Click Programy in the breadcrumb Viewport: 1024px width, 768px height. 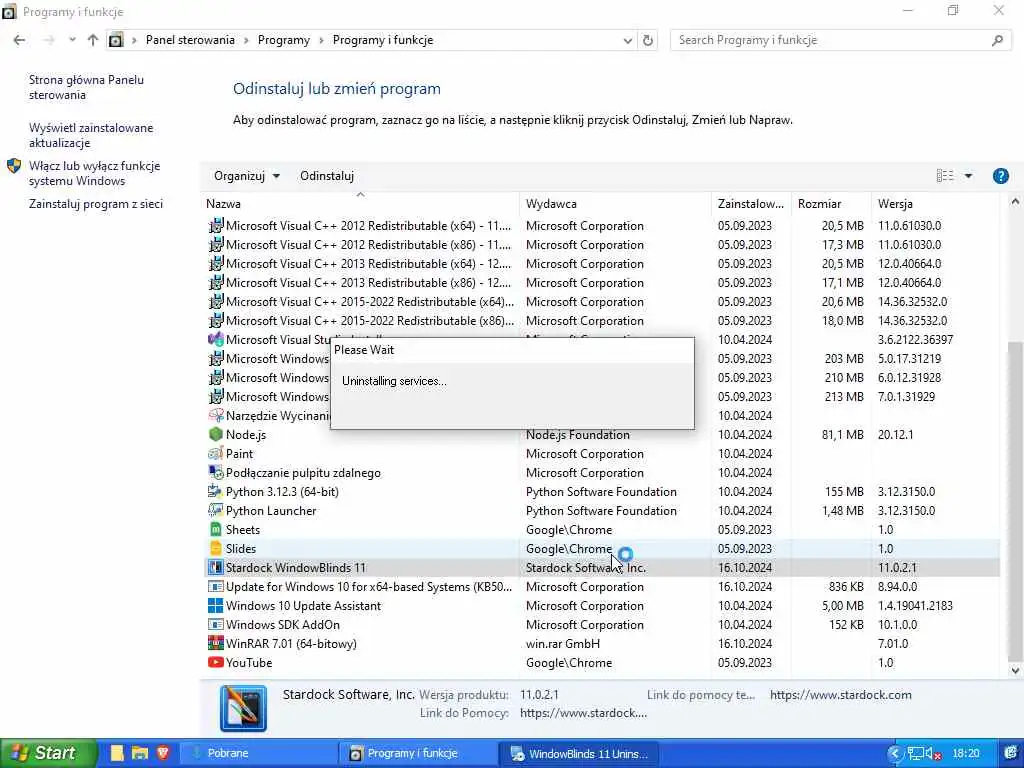point(283,40)
